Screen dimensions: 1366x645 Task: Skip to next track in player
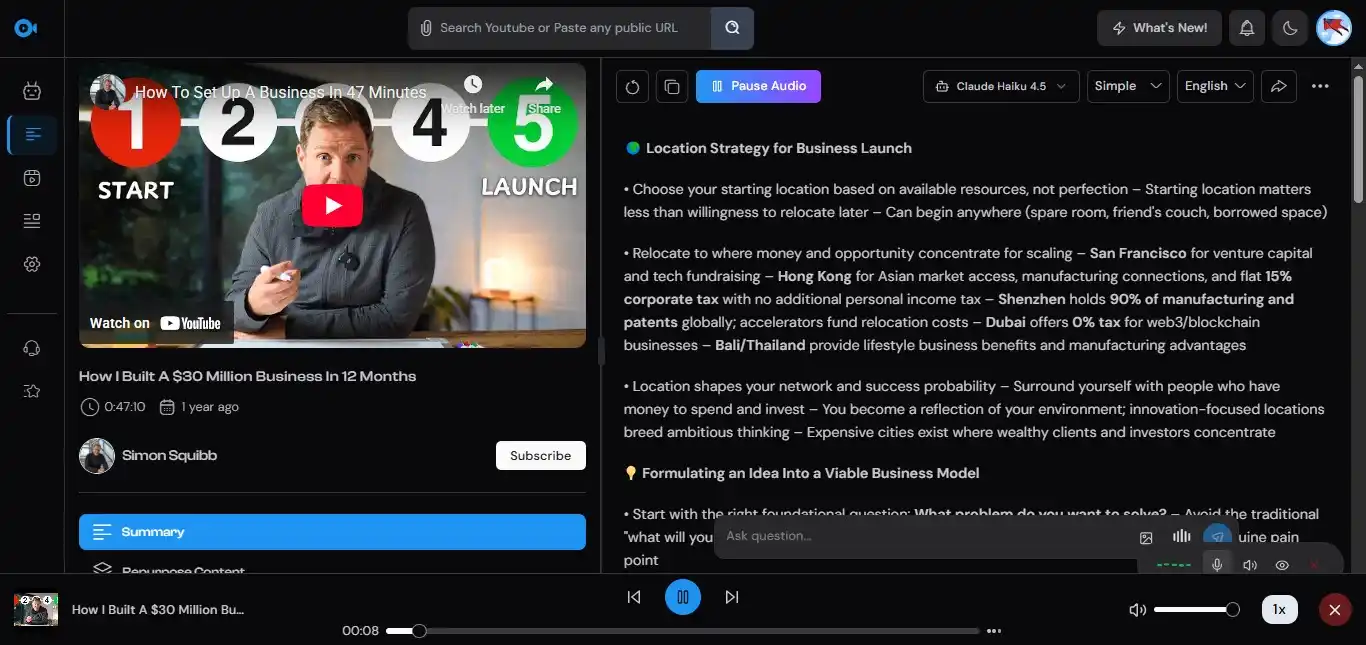click(732, 597)
